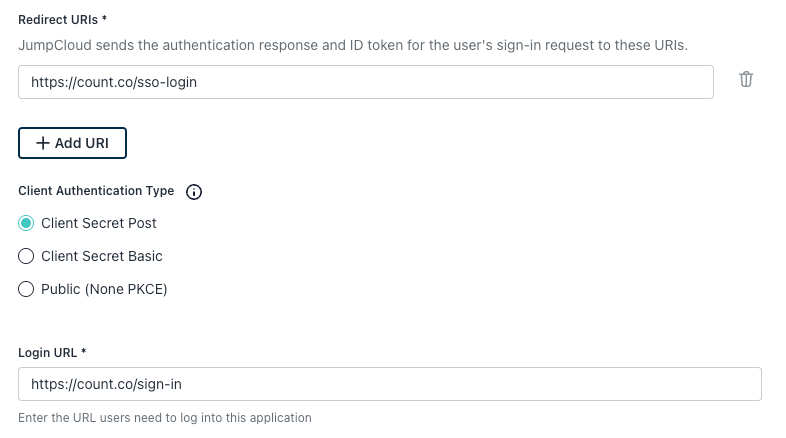The height and width of the screenshot is (438, 786).
Task: Click the Login URL helper text below field
Action: tap(165, 417)
